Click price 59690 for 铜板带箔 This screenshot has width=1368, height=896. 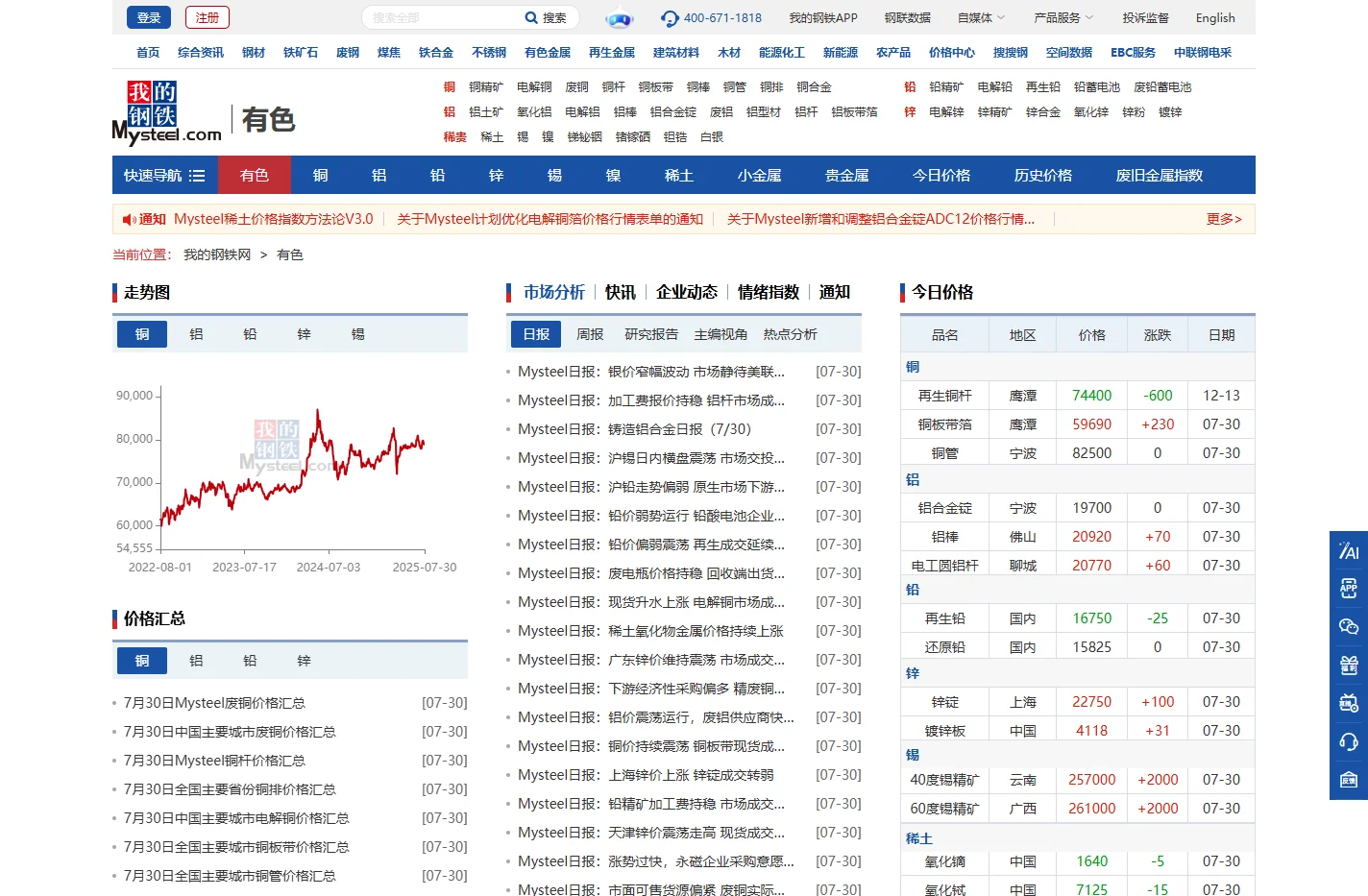1091,424
